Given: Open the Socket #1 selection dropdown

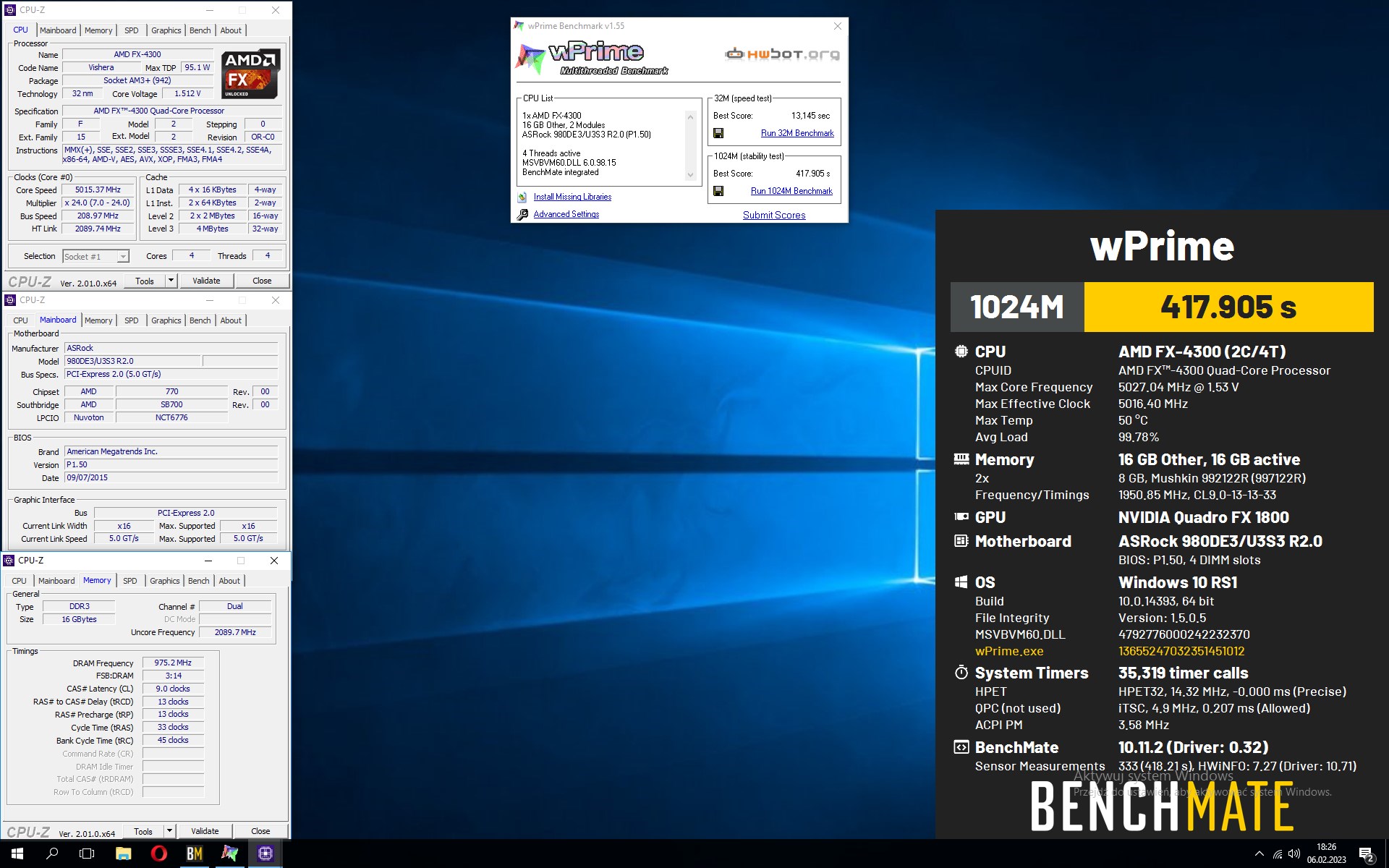Looking at the screenshot, I should pos(95,257).
